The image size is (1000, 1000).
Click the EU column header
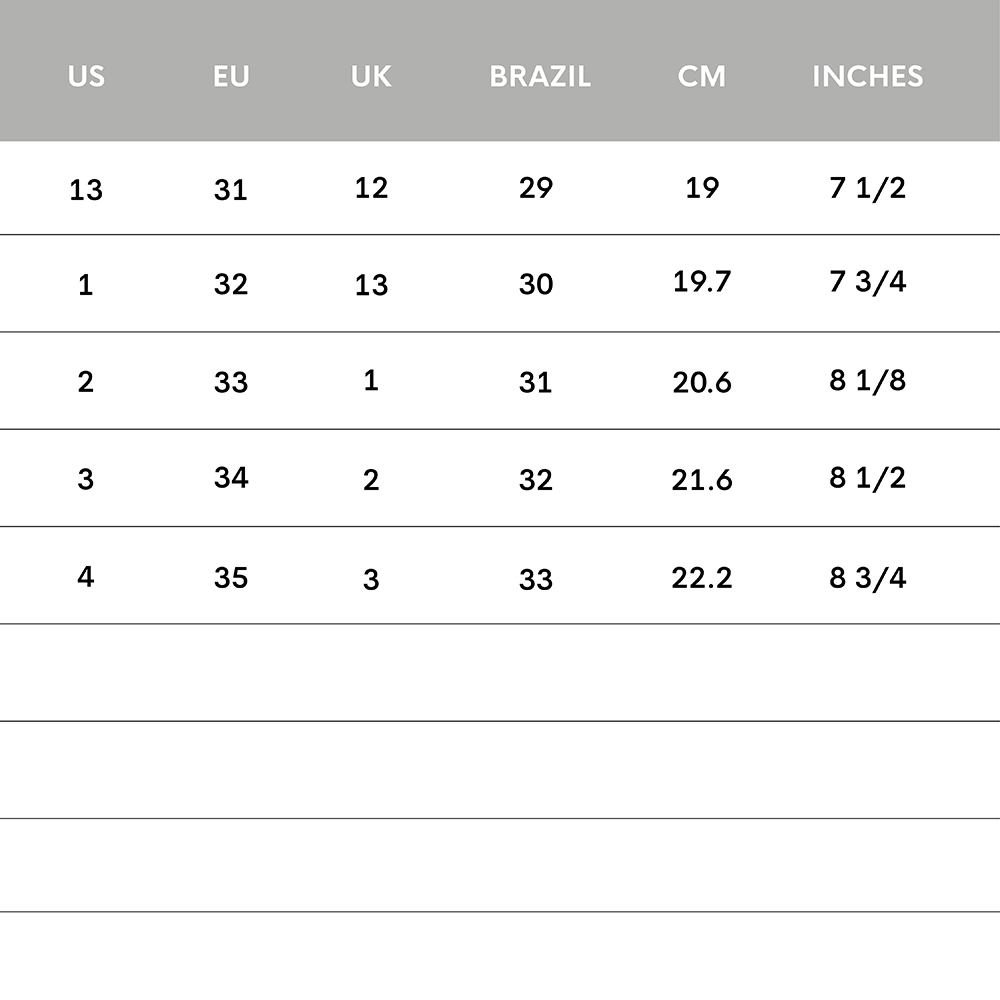pos(231,77)
